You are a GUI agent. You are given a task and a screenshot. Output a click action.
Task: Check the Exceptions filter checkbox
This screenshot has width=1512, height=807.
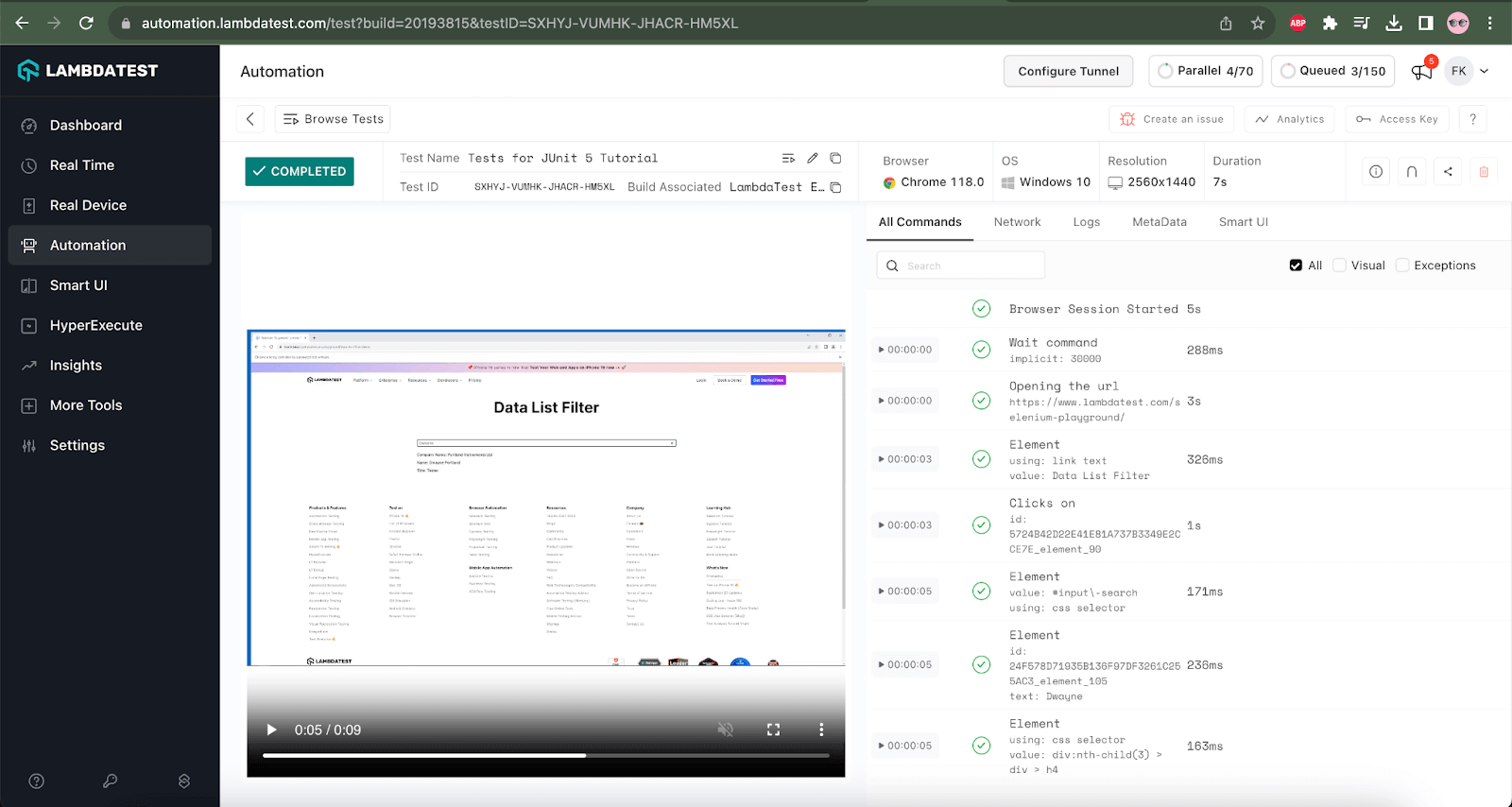click(1402, 266)
